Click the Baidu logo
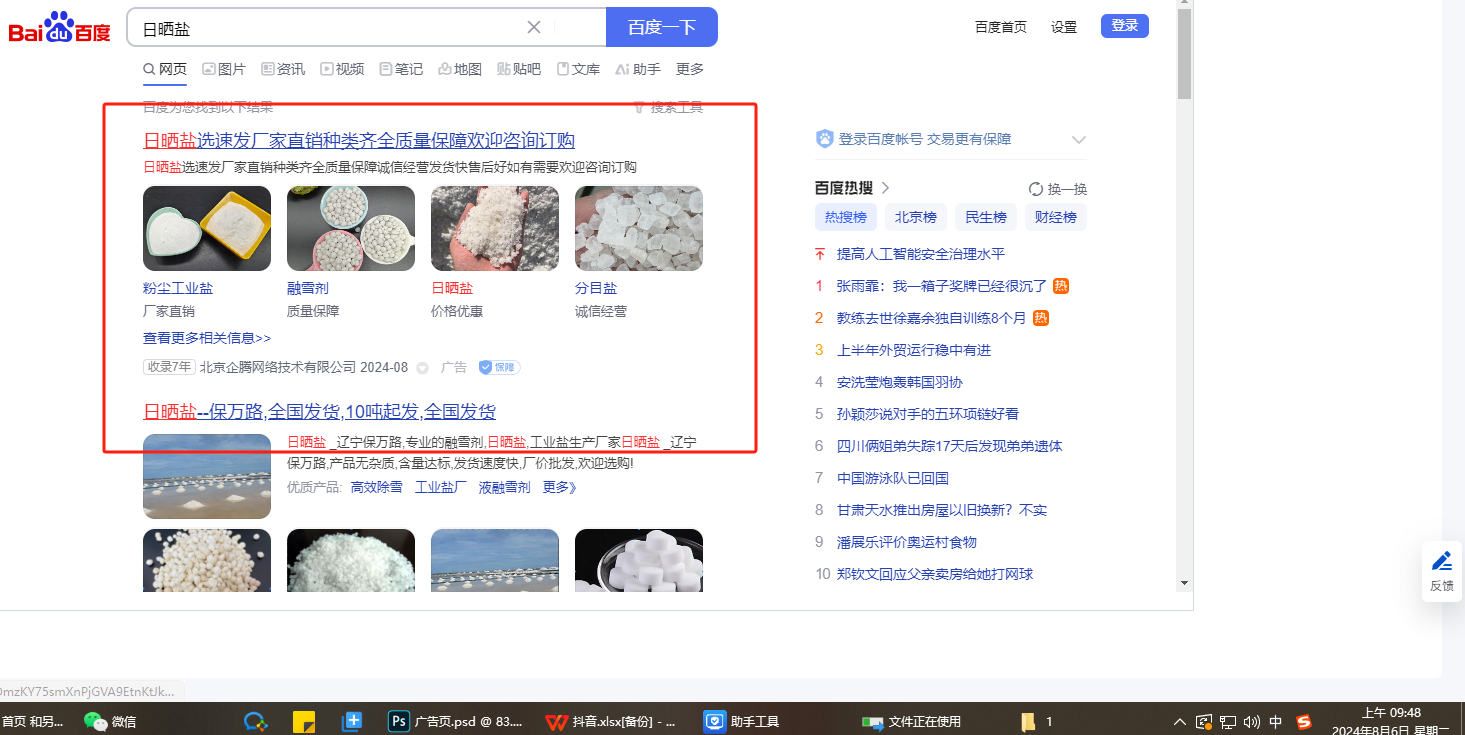 coord(60,28)
